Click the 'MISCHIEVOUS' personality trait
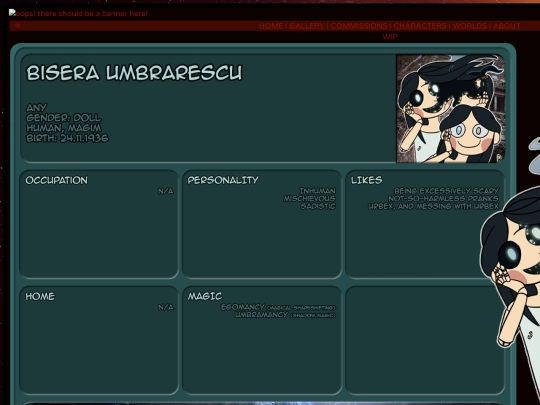This screenshot has width=540, height=405. coord(309,198)
